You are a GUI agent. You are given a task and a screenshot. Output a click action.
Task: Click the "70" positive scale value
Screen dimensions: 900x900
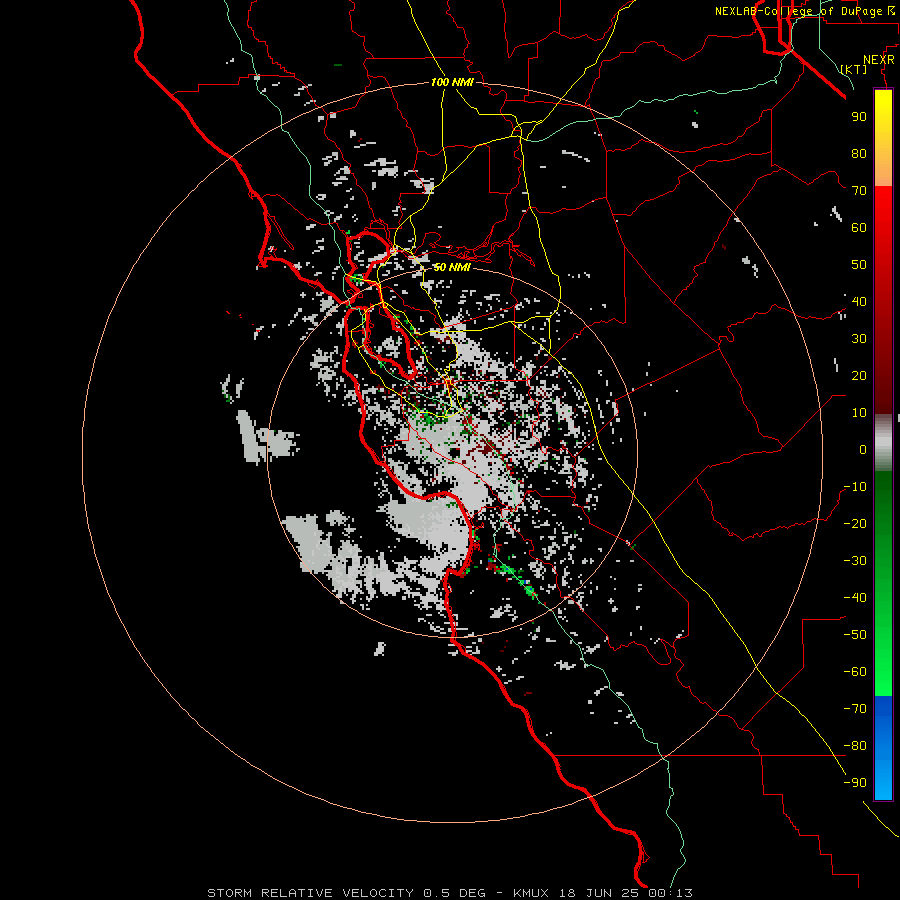[x=859, y=191]
